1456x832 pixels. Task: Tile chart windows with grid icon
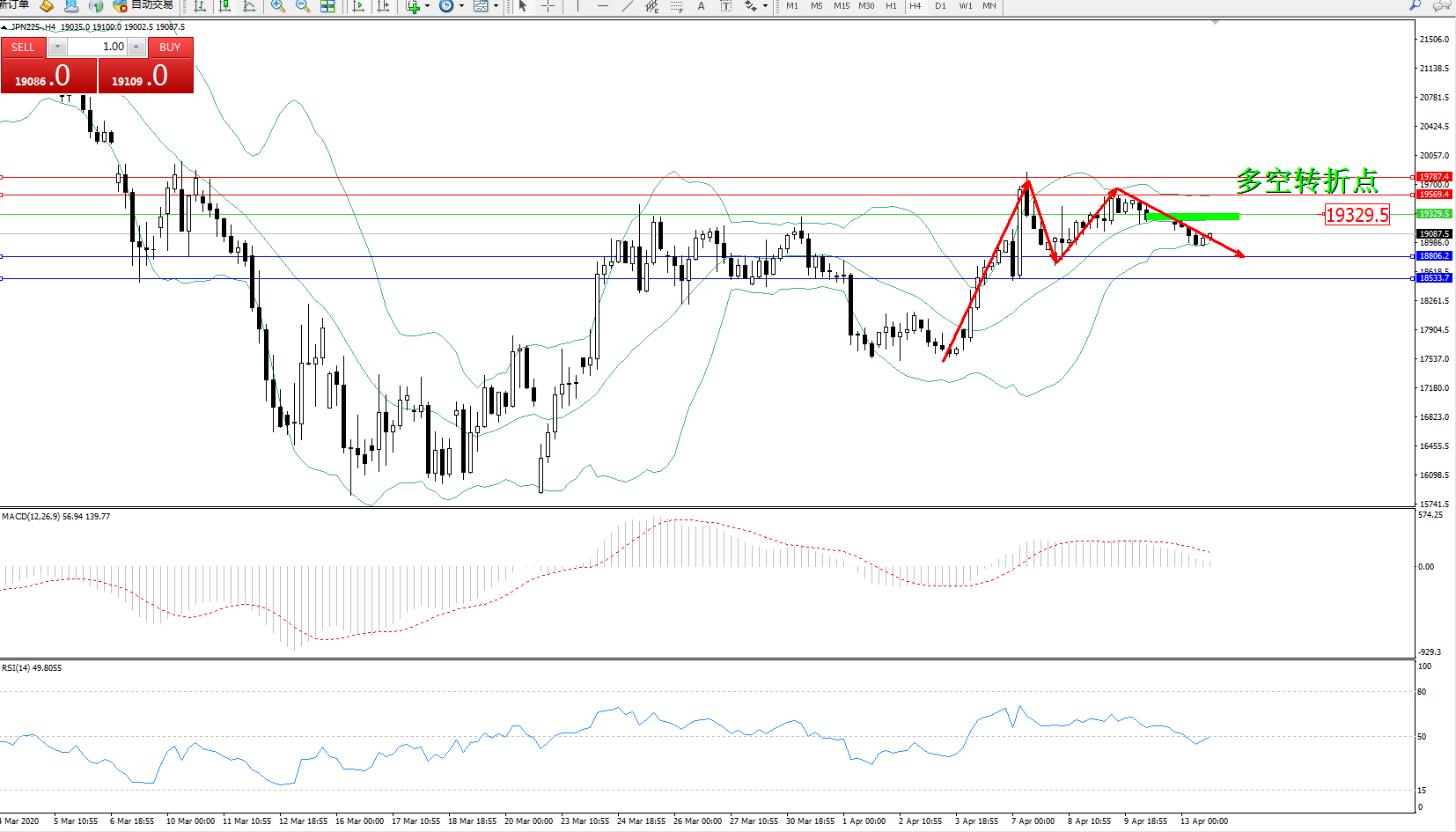[327, 6]
